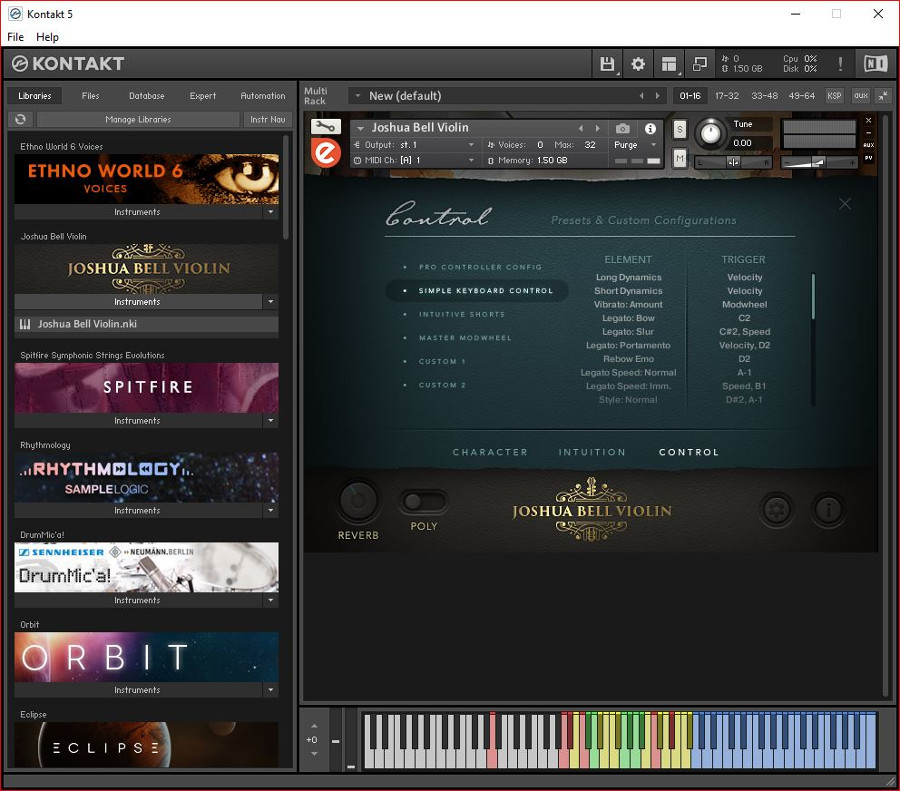
Task: Expand Rhythmology Instruments dropdown arrow
Action: point(270,510)
